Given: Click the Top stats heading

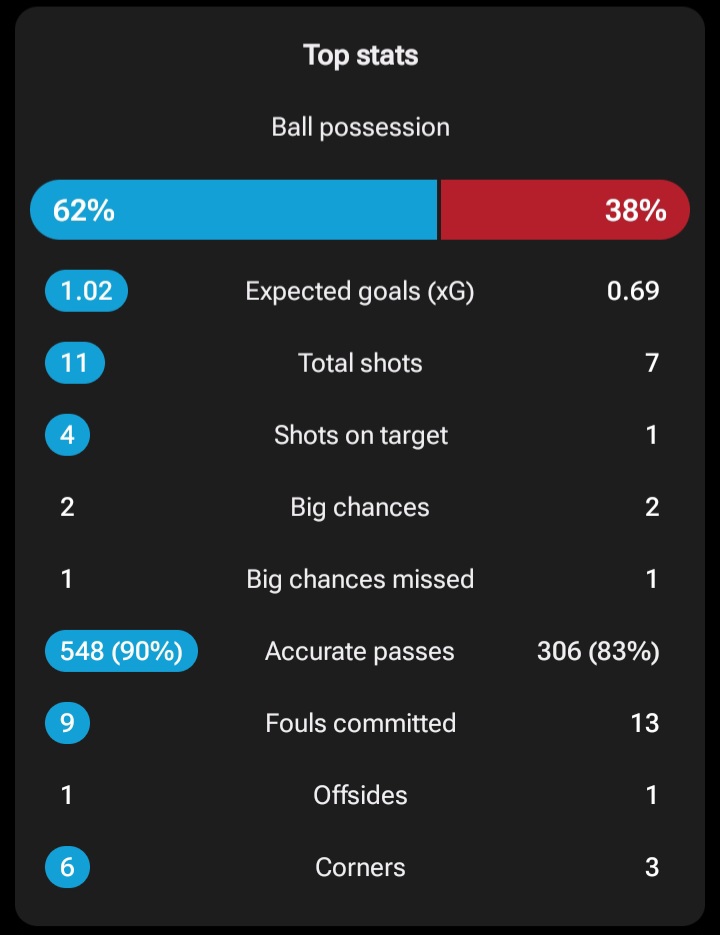Looking at the screenshot, I should coord(360,55).
